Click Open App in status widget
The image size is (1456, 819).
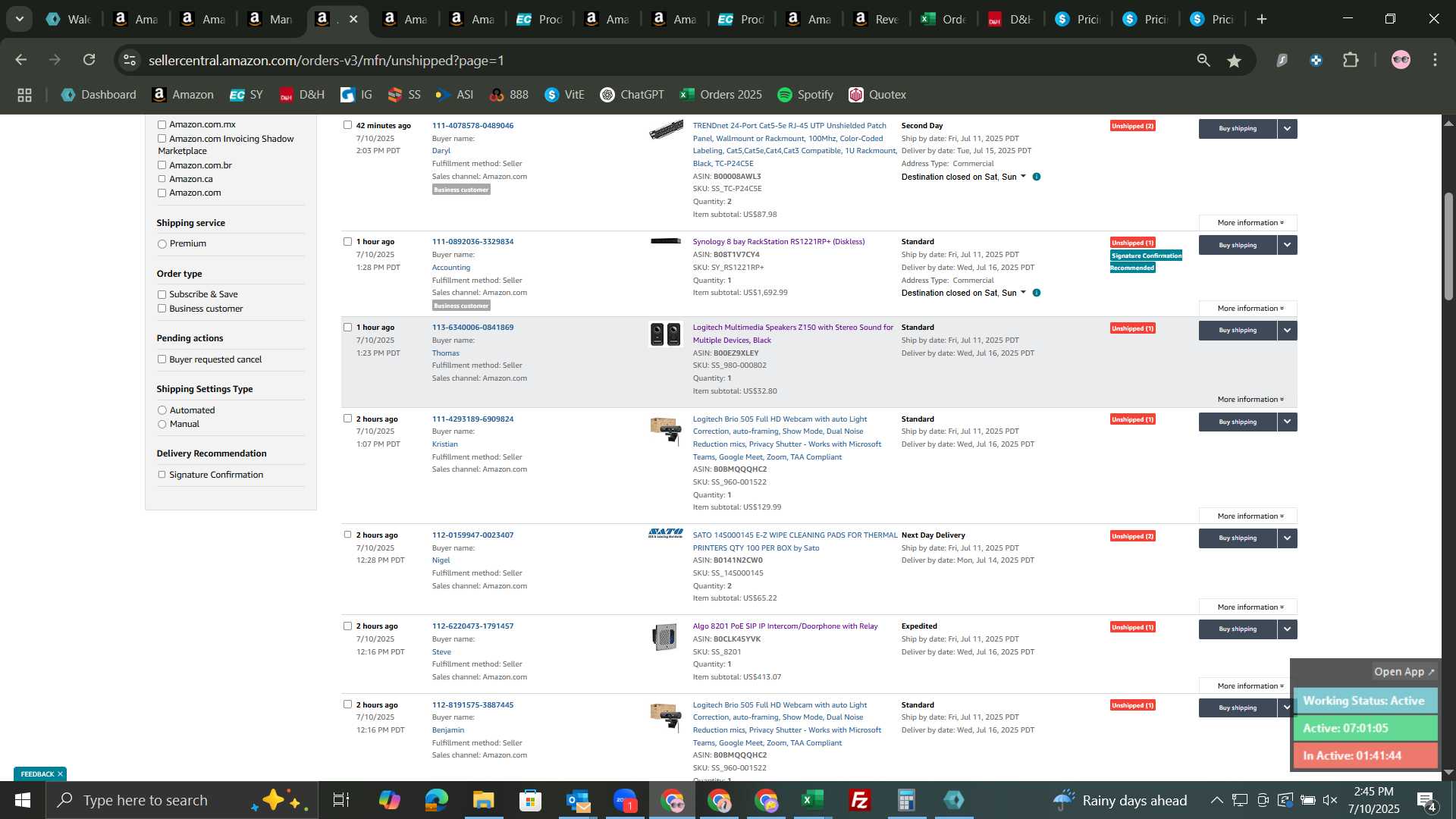tap(1404, 672)
